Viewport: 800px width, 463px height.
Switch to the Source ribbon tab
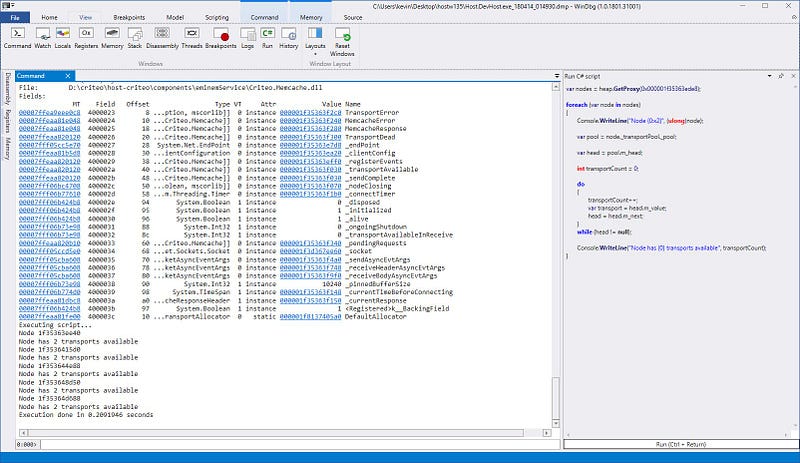353,17
